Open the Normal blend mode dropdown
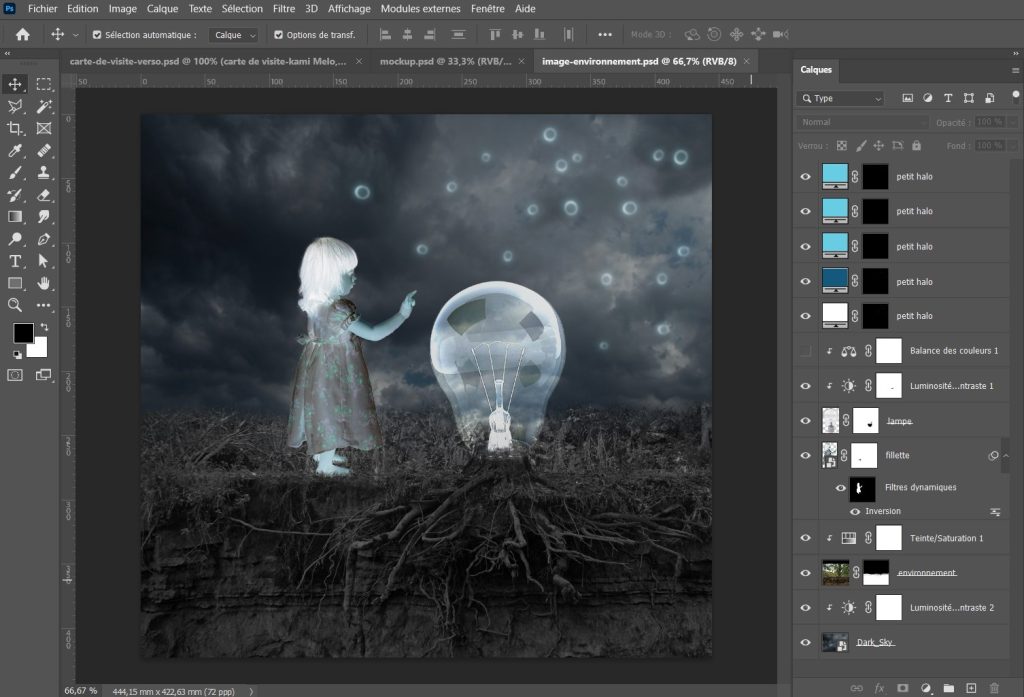This screenshot has height=697, width=1024. point(862,122)
